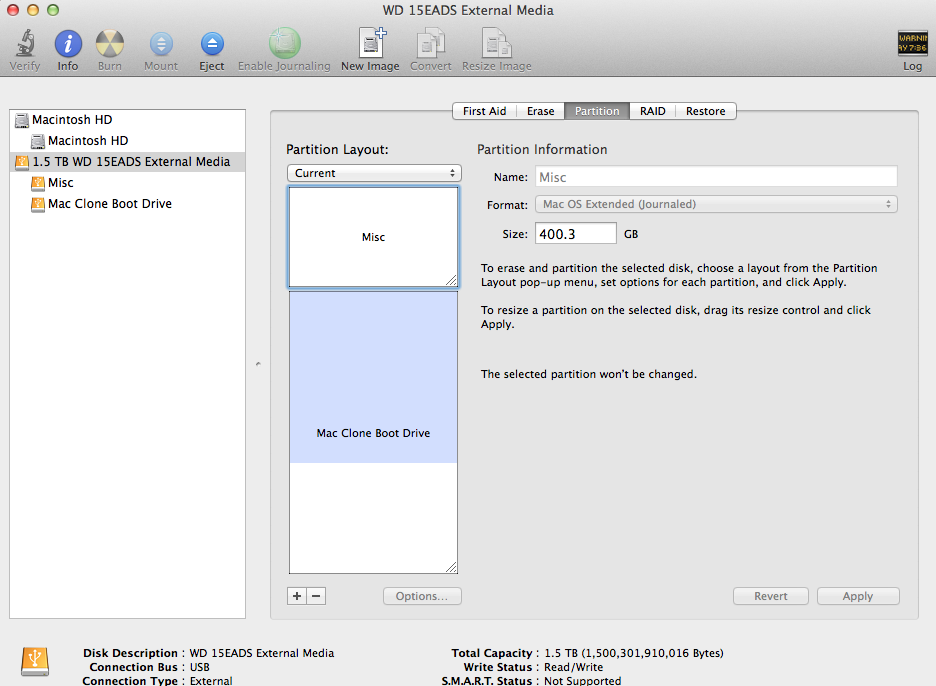
Task: Remove a partition with the minus button
Action: point(316,596)
